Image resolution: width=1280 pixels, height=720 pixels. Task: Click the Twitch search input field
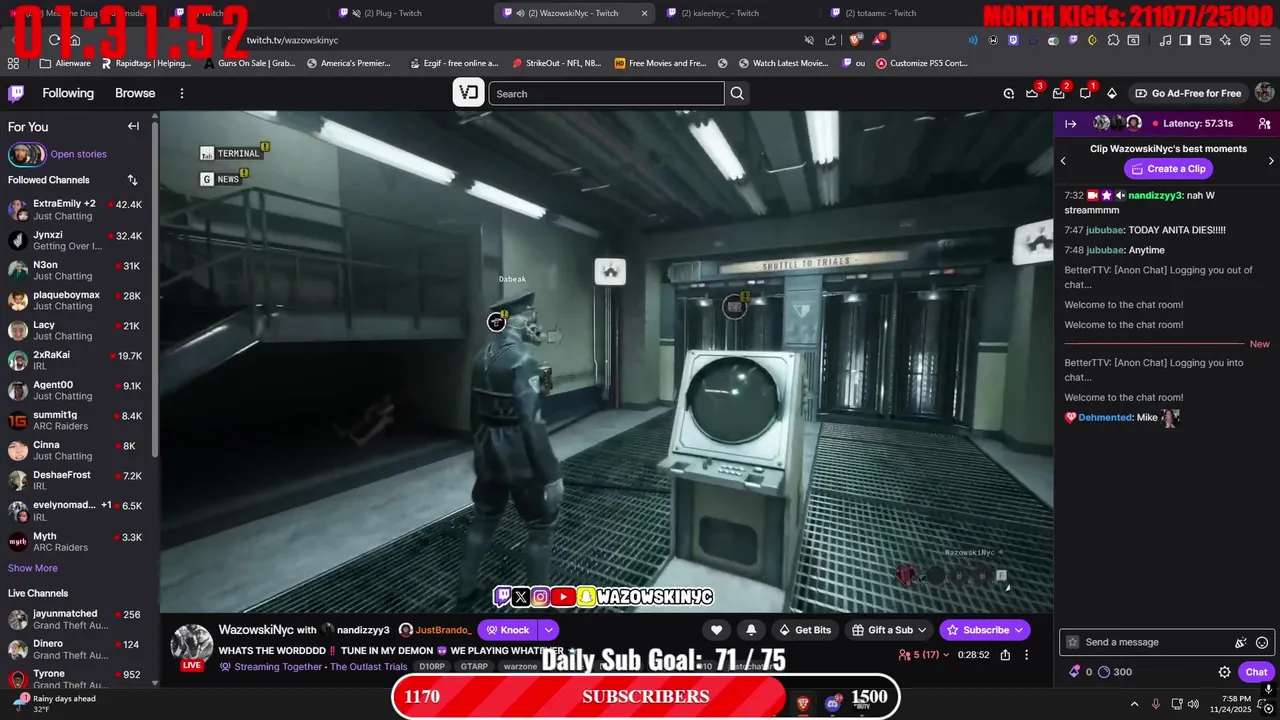tap(606, 93)
